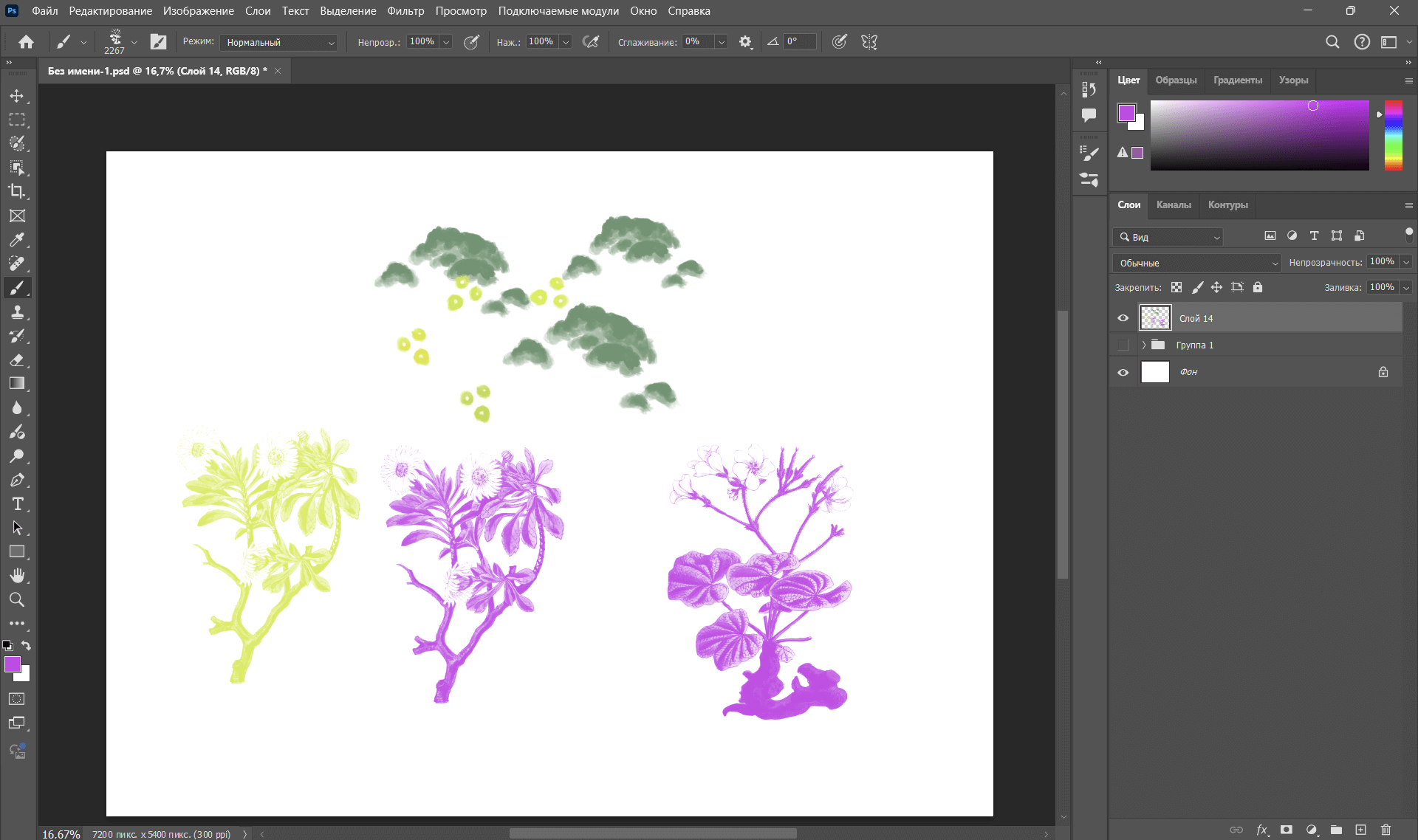
Task: Switch to the Градиенты tab
Action: [x=1237, y=80]
